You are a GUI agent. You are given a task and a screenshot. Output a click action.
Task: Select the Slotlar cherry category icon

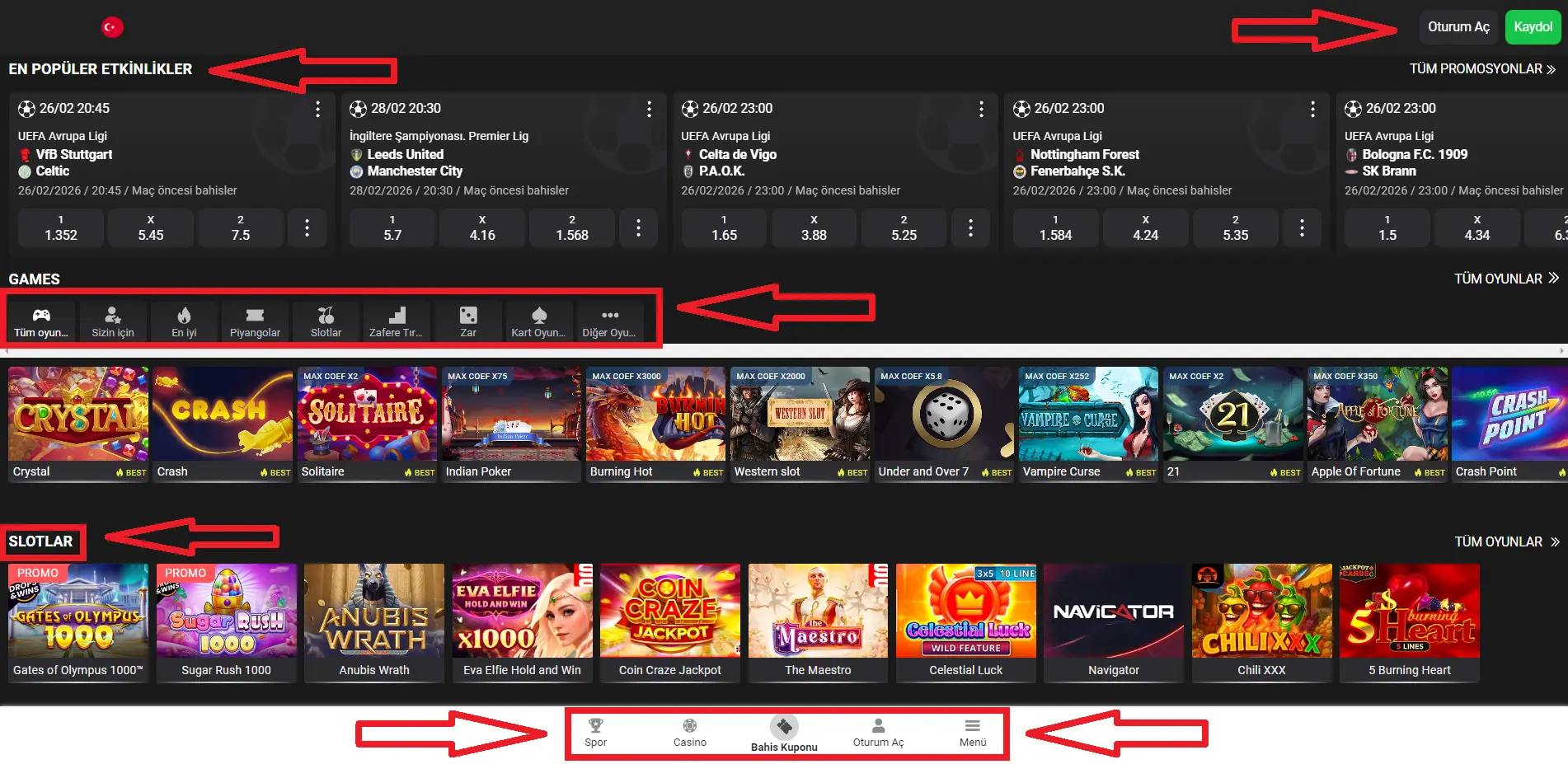326,321
